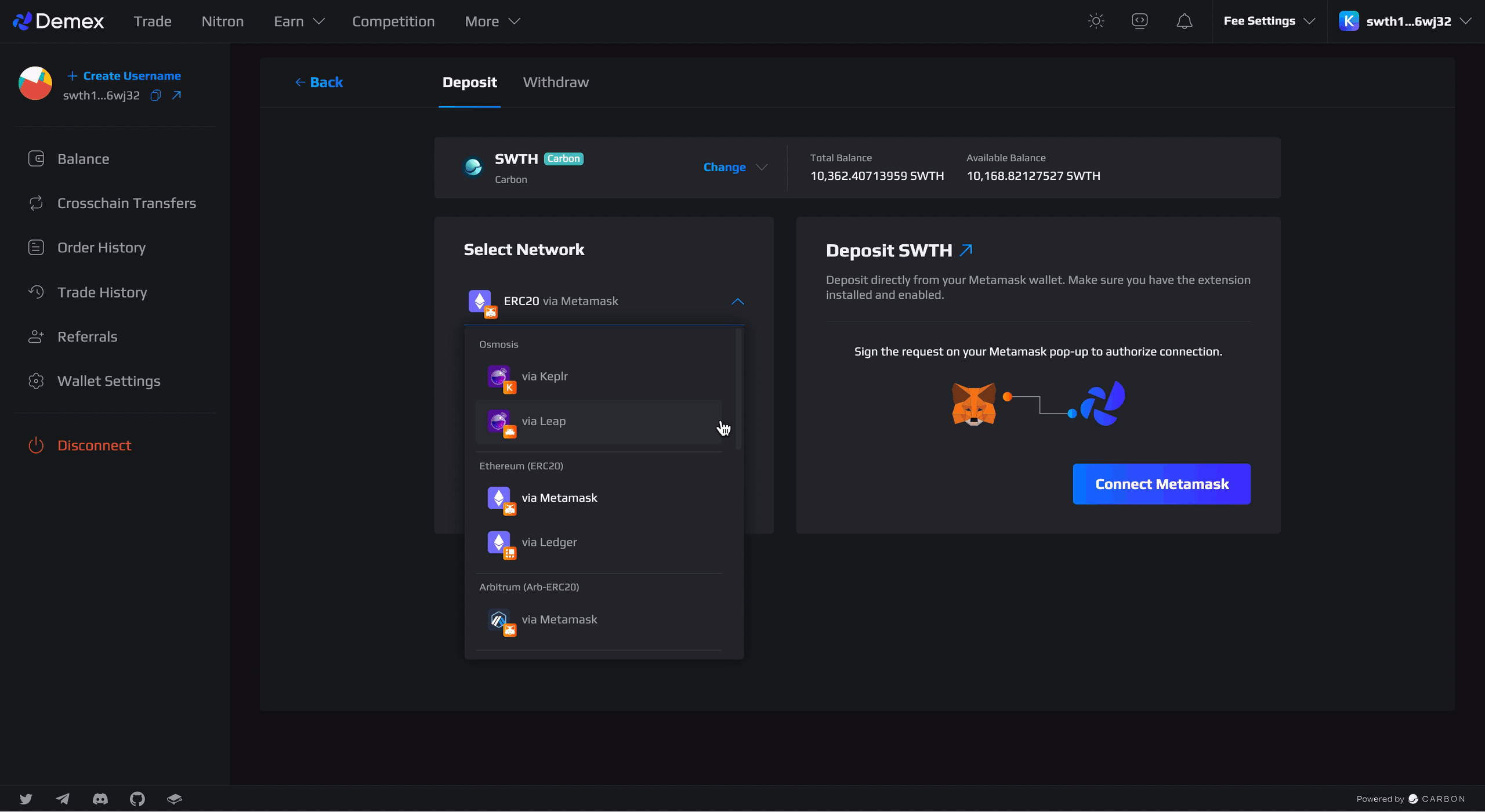Open address in explorer arrow icon
The width and height of the screenshot is (1485, 812).
[176, 95]
